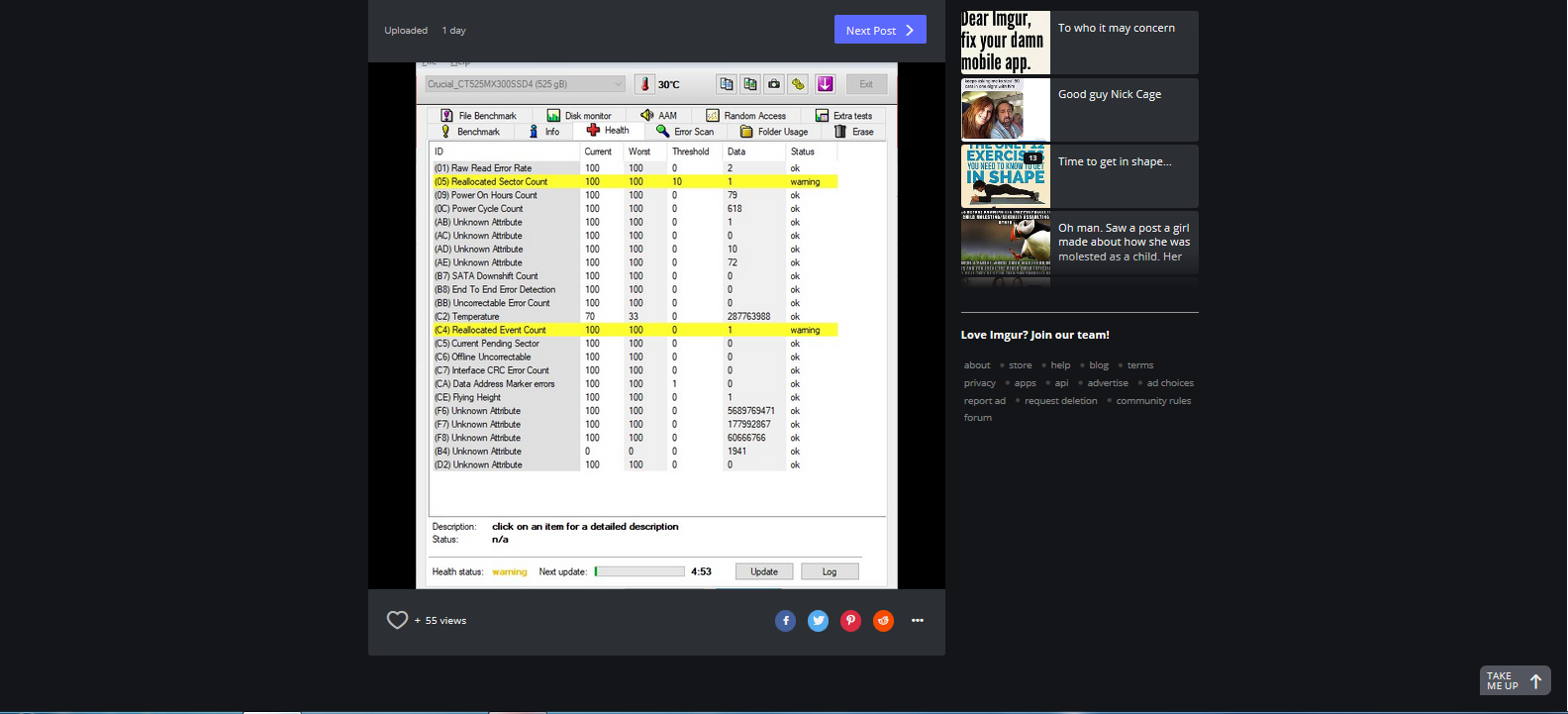Open the Random Access tab
1568x714 pixels.
745,116
